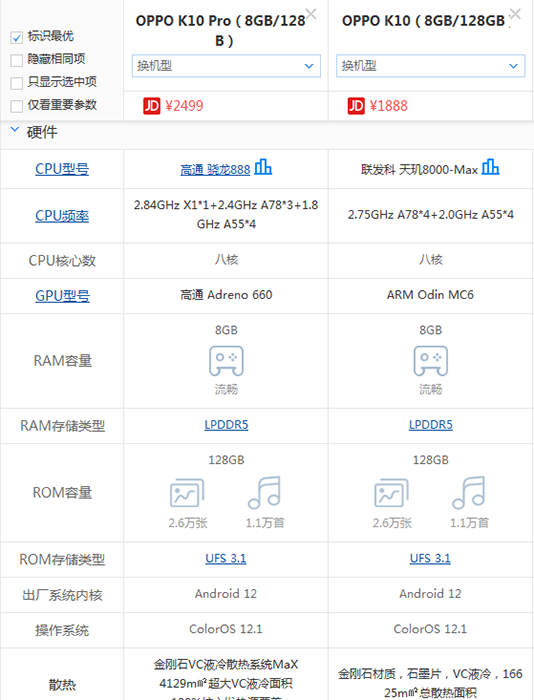Image resolution: width=534 pixels, height=700 pixels.
Task: Click music note icon in K10 ROM row
Action: coord(469,492)
